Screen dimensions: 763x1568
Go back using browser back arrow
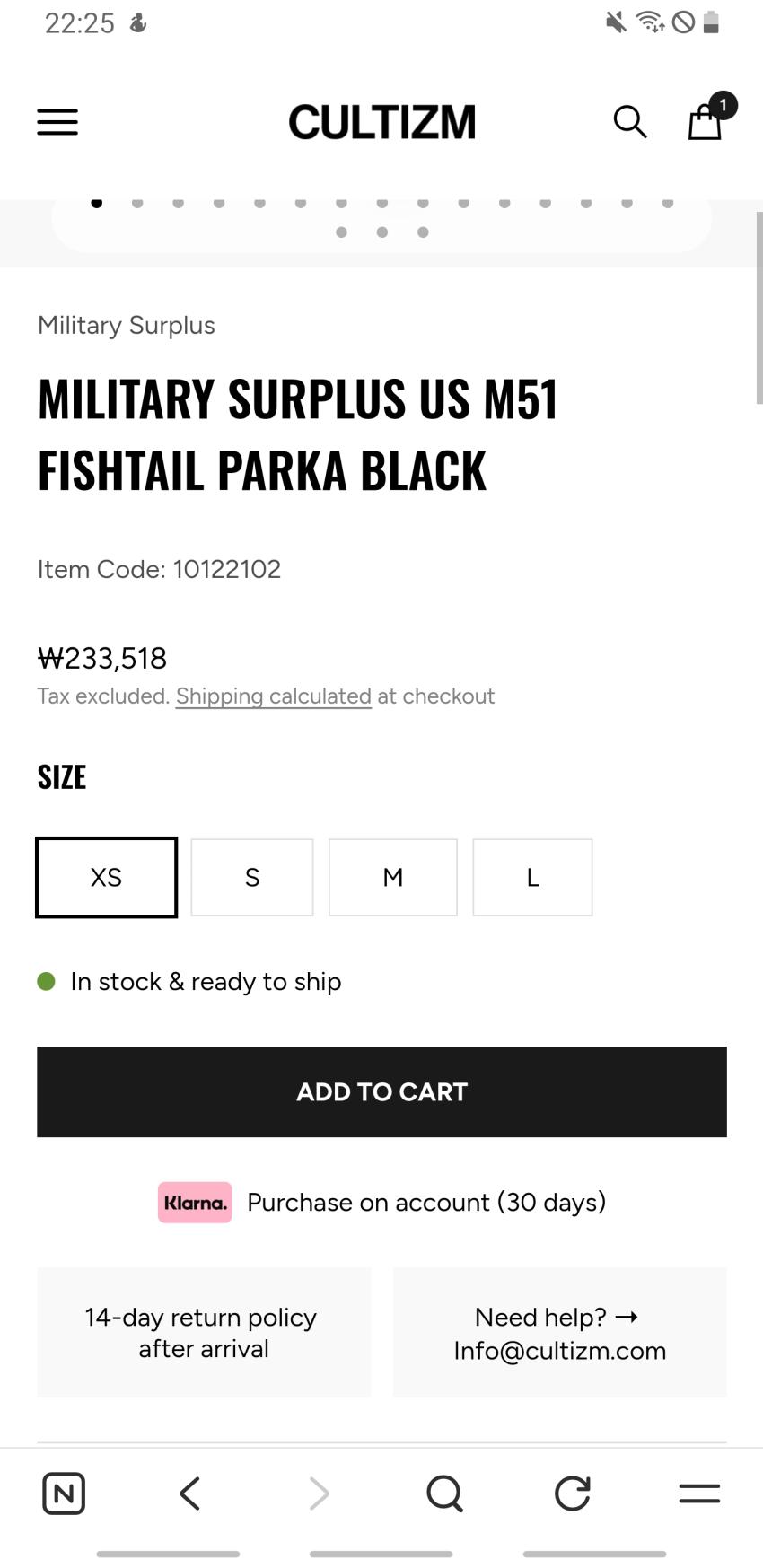pos(189,1494)
